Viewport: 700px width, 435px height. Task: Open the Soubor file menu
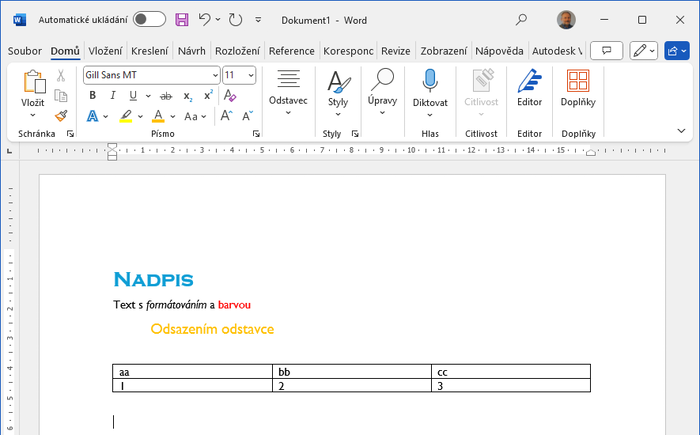[x=26, y=50]
